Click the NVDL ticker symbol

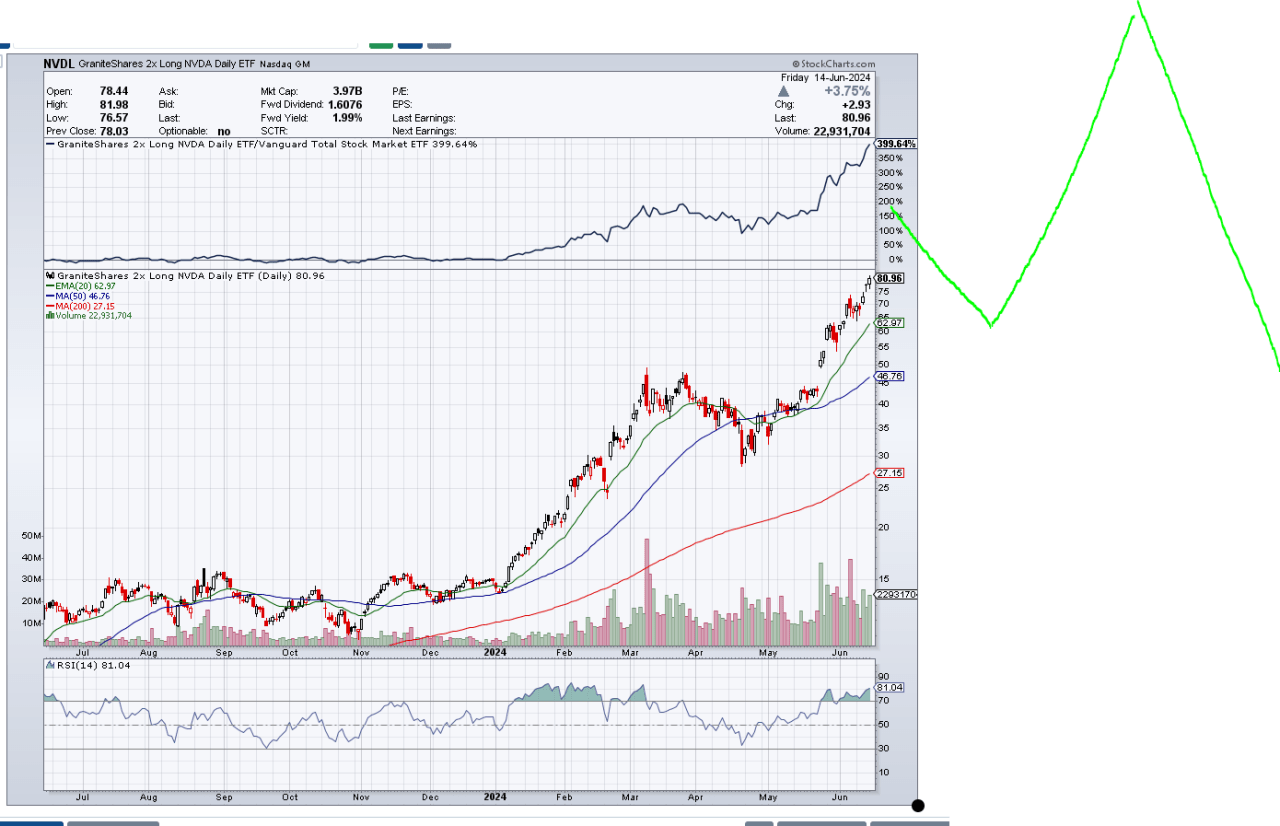click(57, 64)
